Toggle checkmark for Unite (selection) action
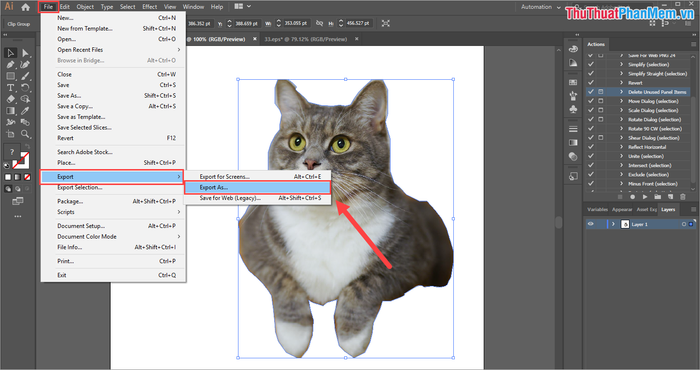 [x=591, y=156]
